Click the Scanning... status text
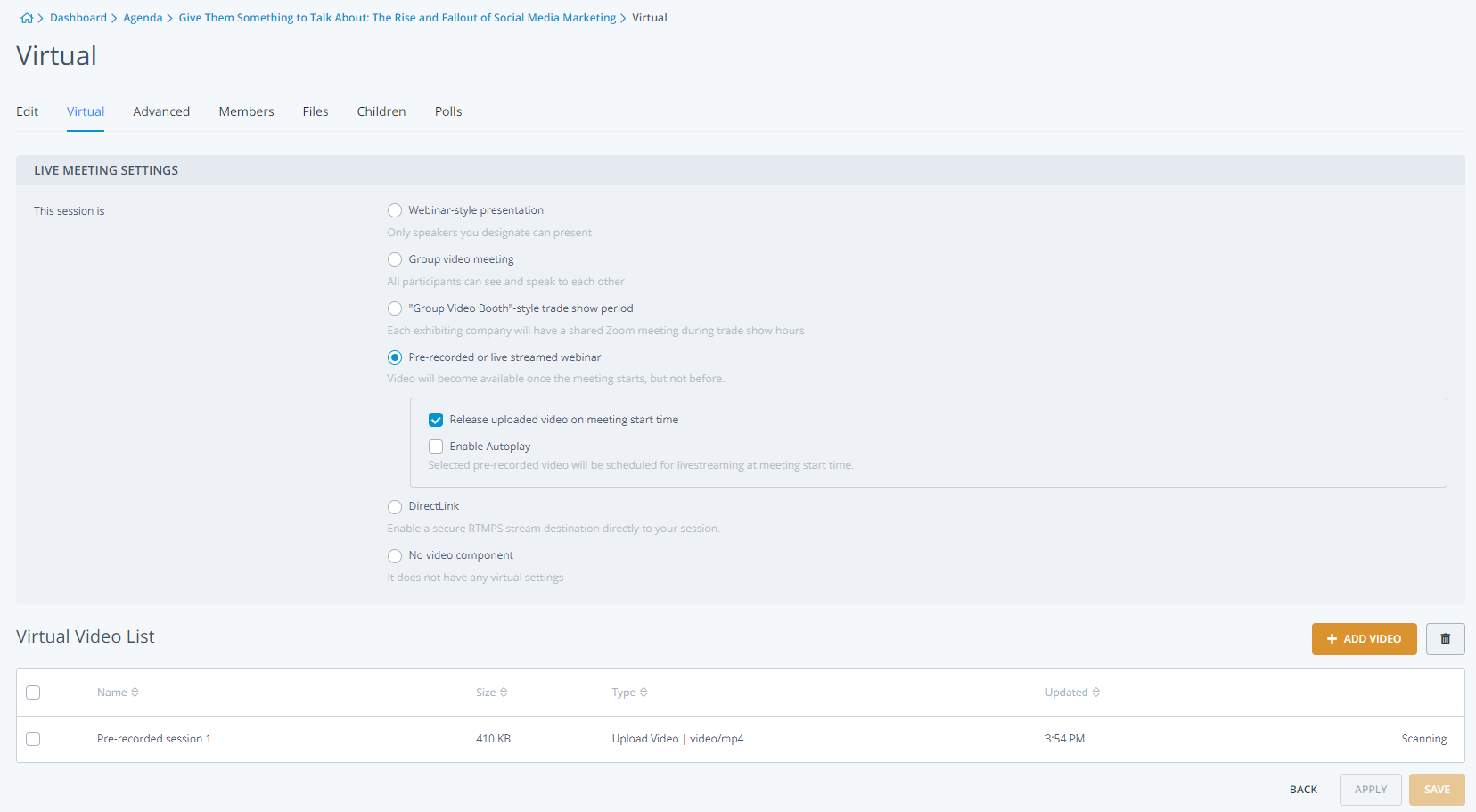1476x812 pixels. pos(1428,739)
